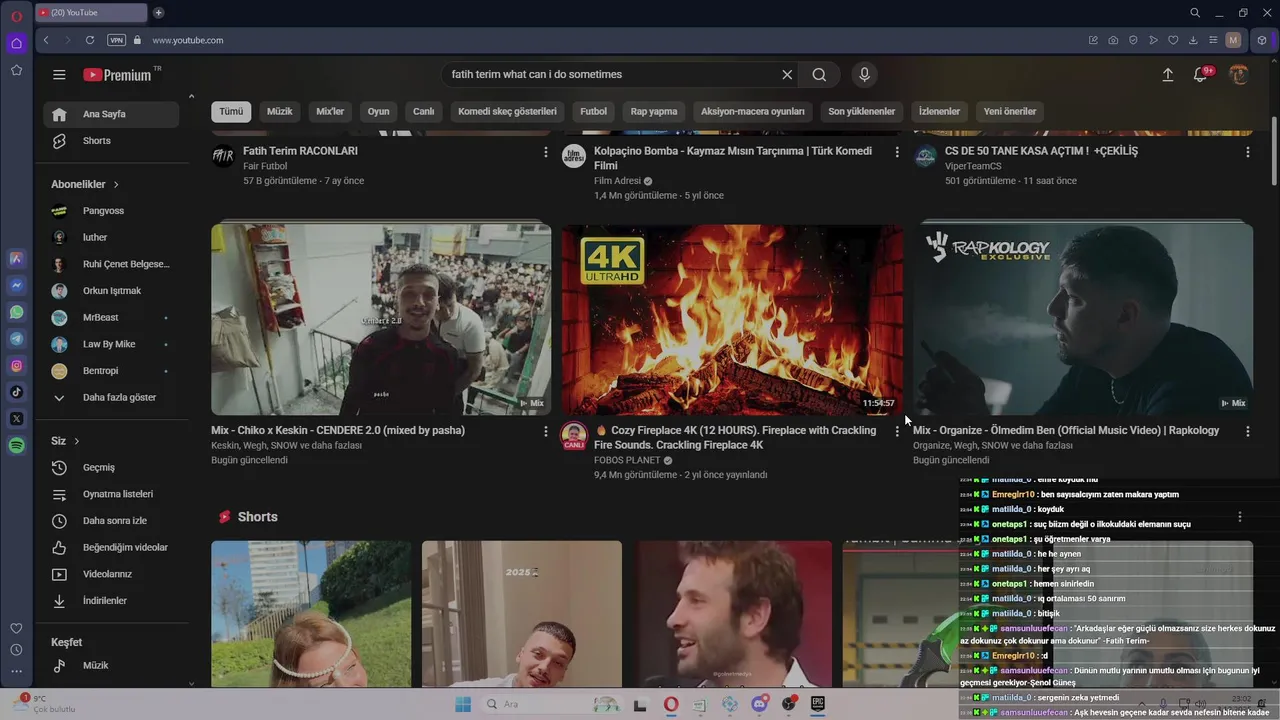Go back with the browser back arrow
Viewport: 1280px width, 720px height.
tap(46, 40)
